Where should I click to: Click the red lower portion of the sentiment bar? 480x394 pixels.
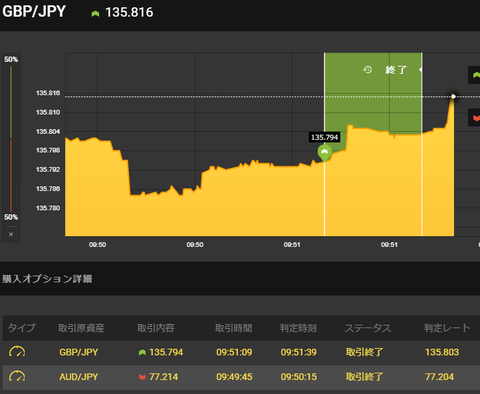tap(11, 175)
